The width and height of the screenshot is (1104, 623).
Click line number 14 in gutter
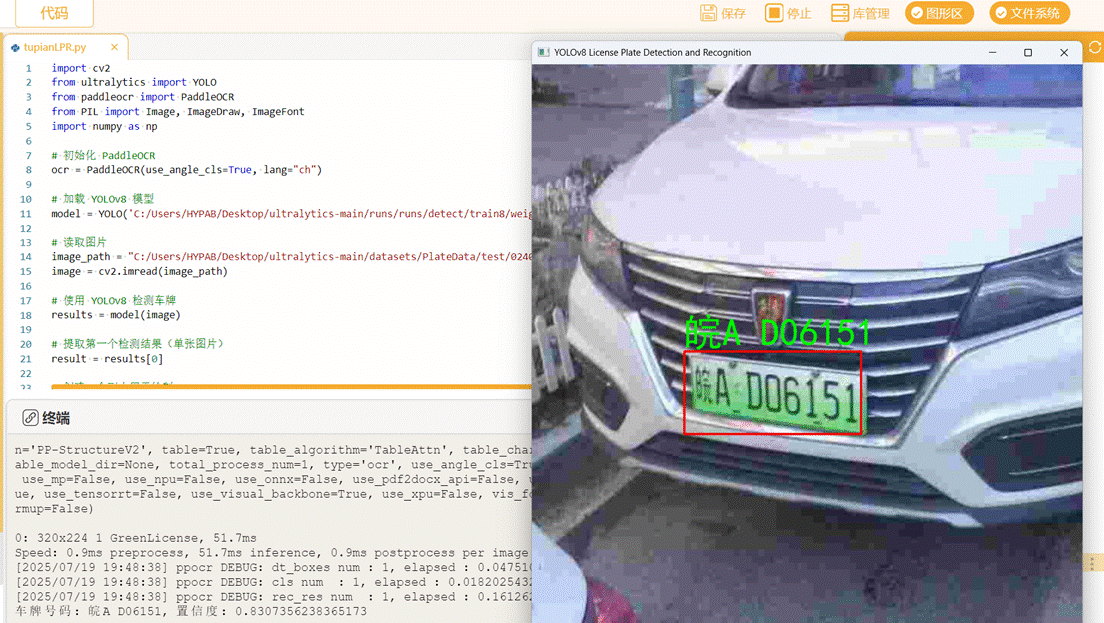click(26, 257)
